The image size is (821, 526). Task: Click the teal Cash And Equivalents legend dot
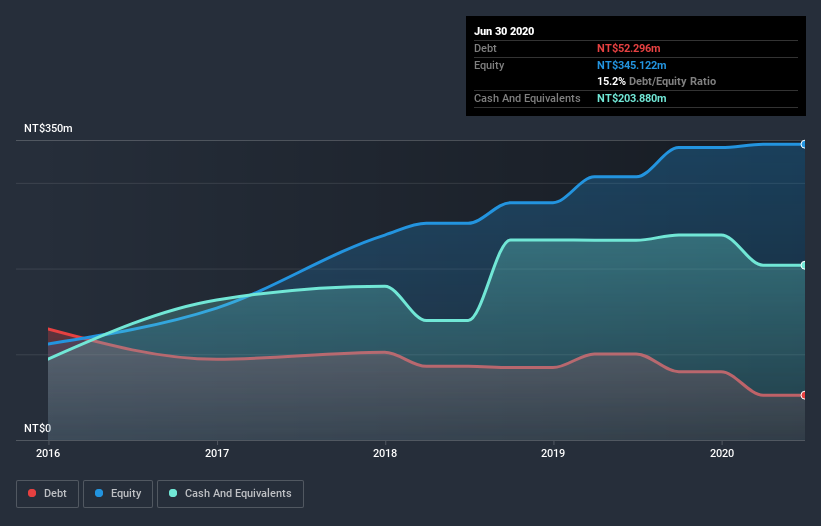click(x=173, y=493)
